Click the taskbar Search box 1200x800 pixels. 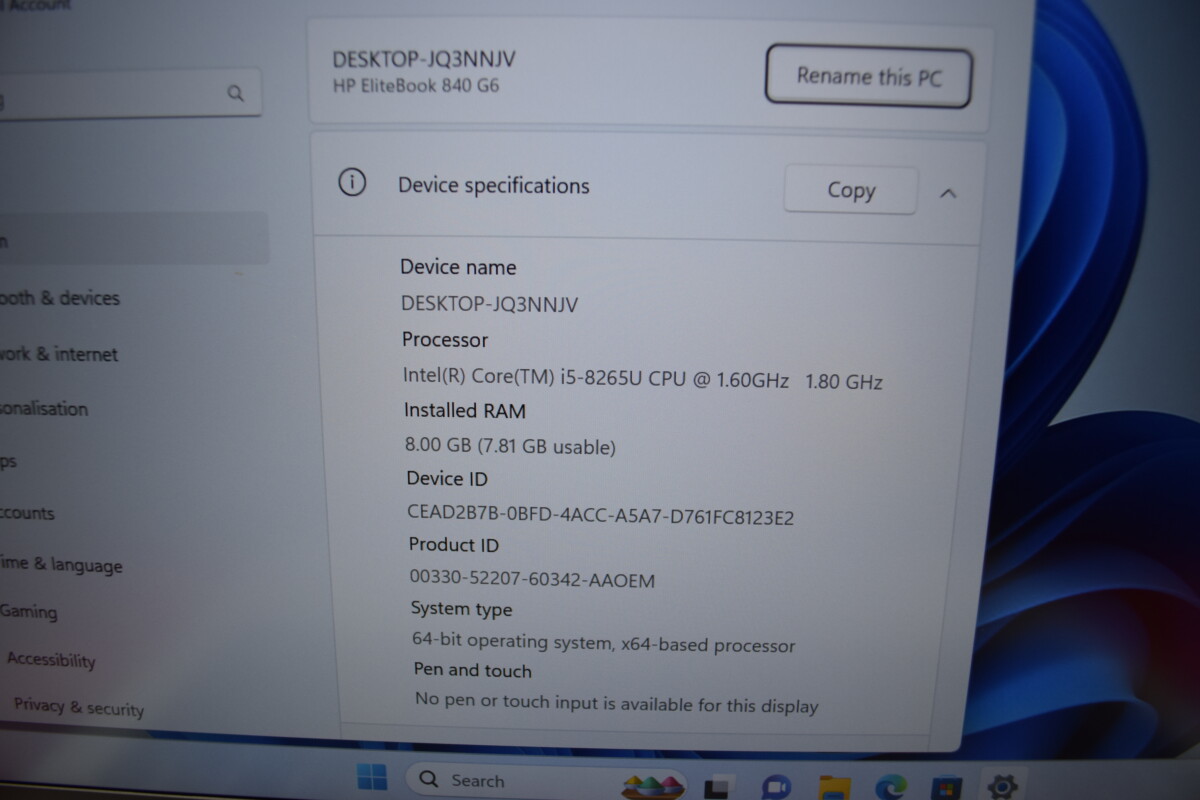546,781
